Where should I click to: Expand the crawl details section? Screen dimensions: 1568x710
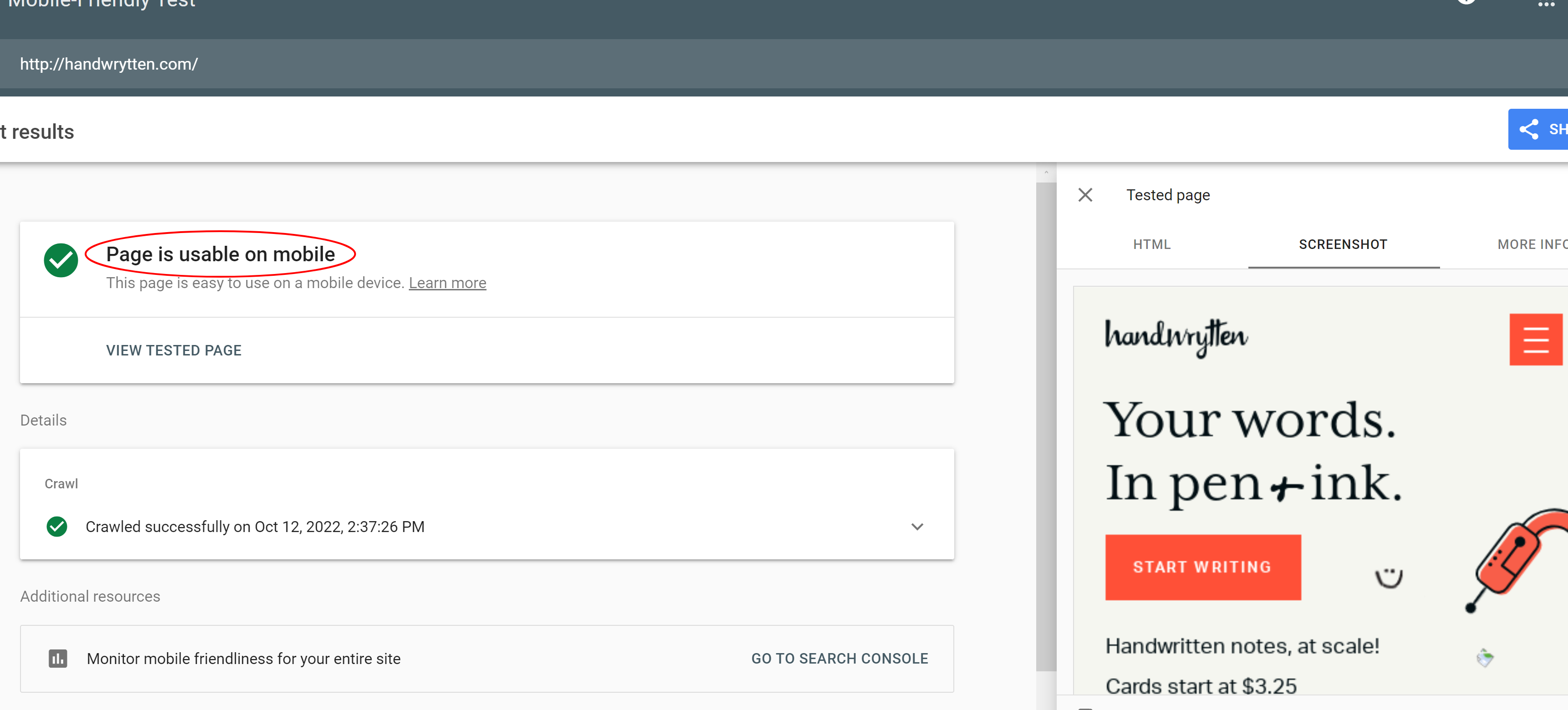point(917,527)
